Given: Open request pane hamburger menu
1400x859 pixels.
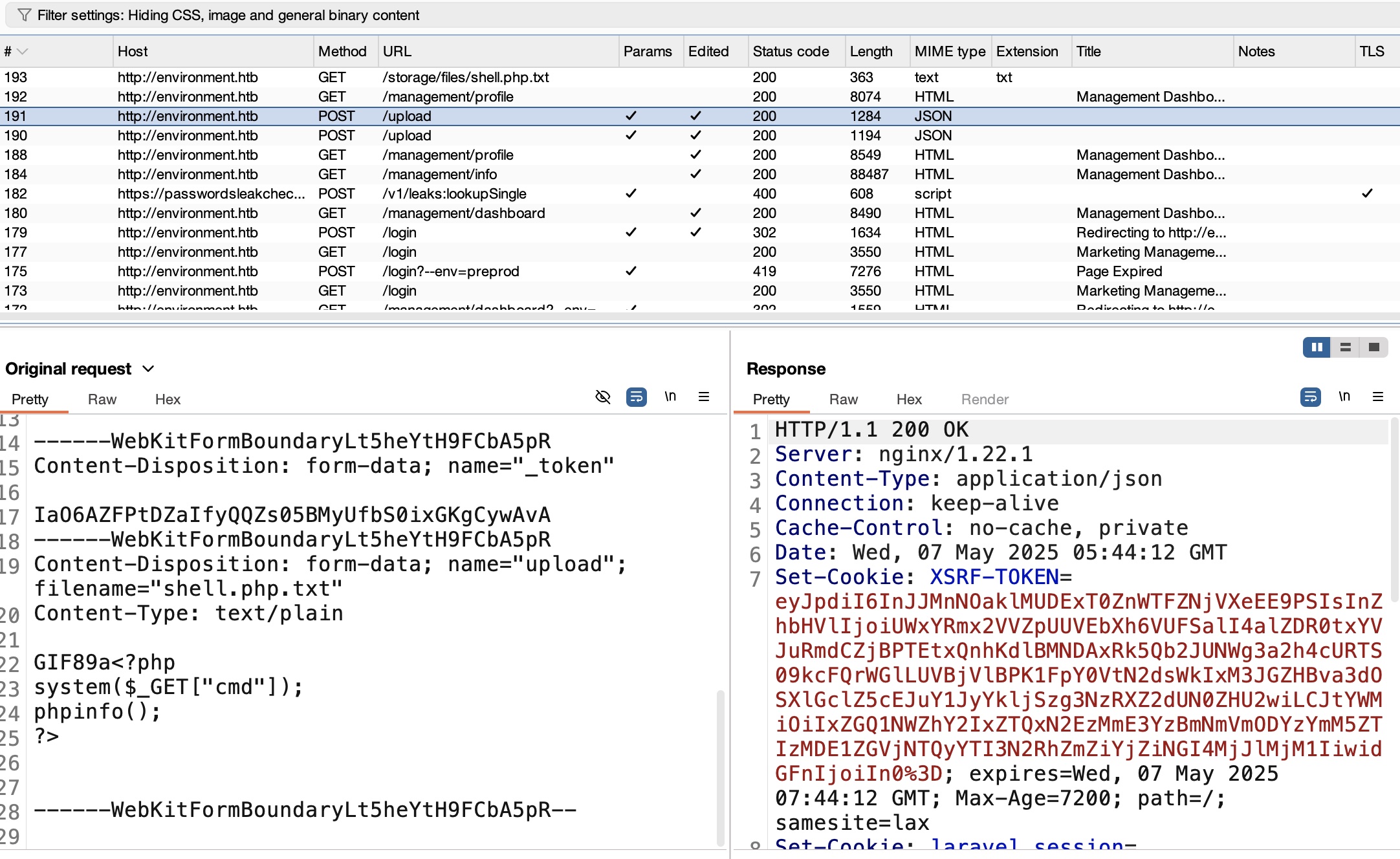Looking at the screenshot, I should click(704, 397).
